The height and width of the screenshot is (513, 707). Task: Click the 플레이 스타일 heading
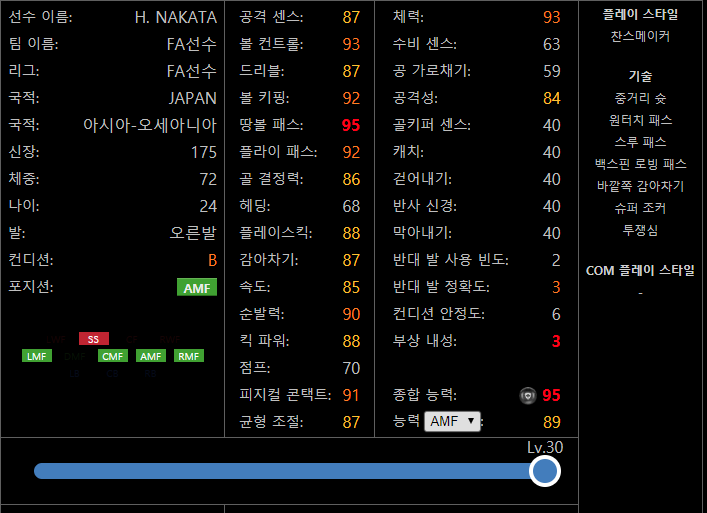point(640,14)
